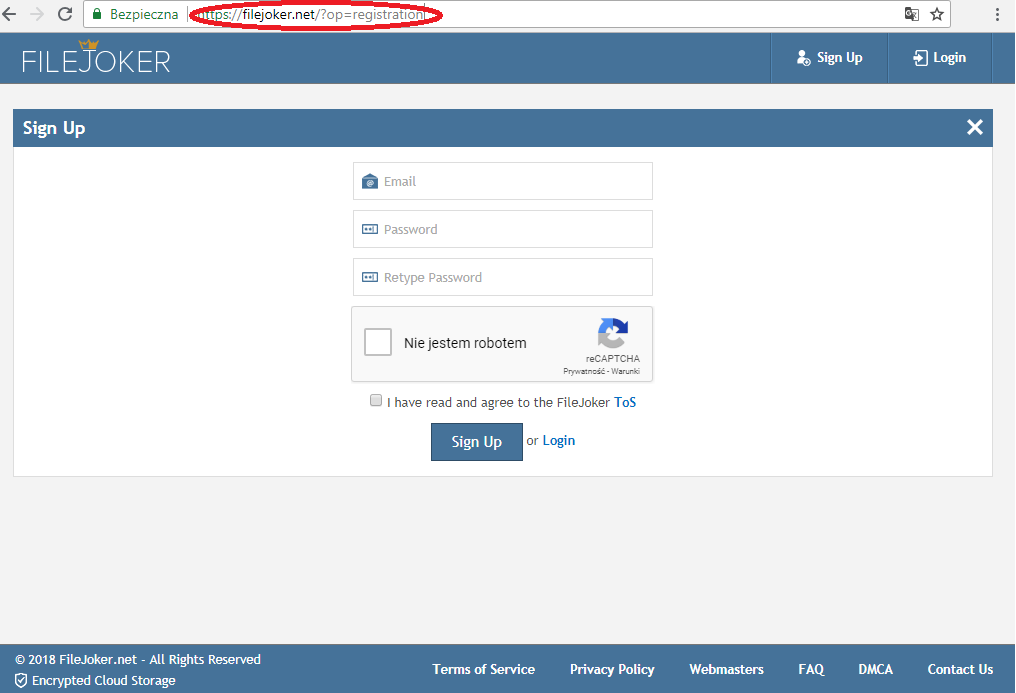Follow the Login link beside Sign Up button
Viewport: 1016px width, 693px height.
(558, 441)
